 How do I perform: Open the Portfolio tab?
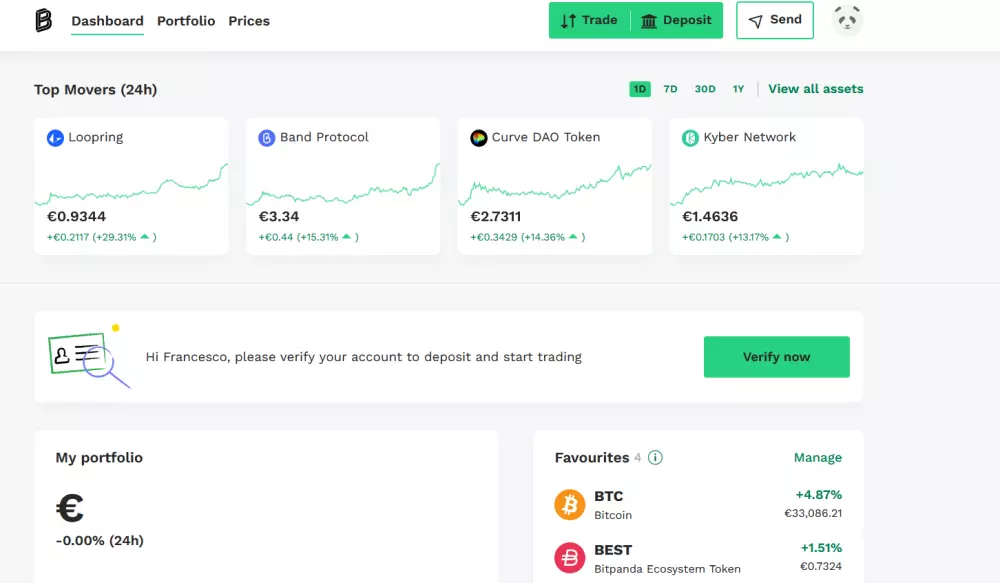(x=186, y=21)
